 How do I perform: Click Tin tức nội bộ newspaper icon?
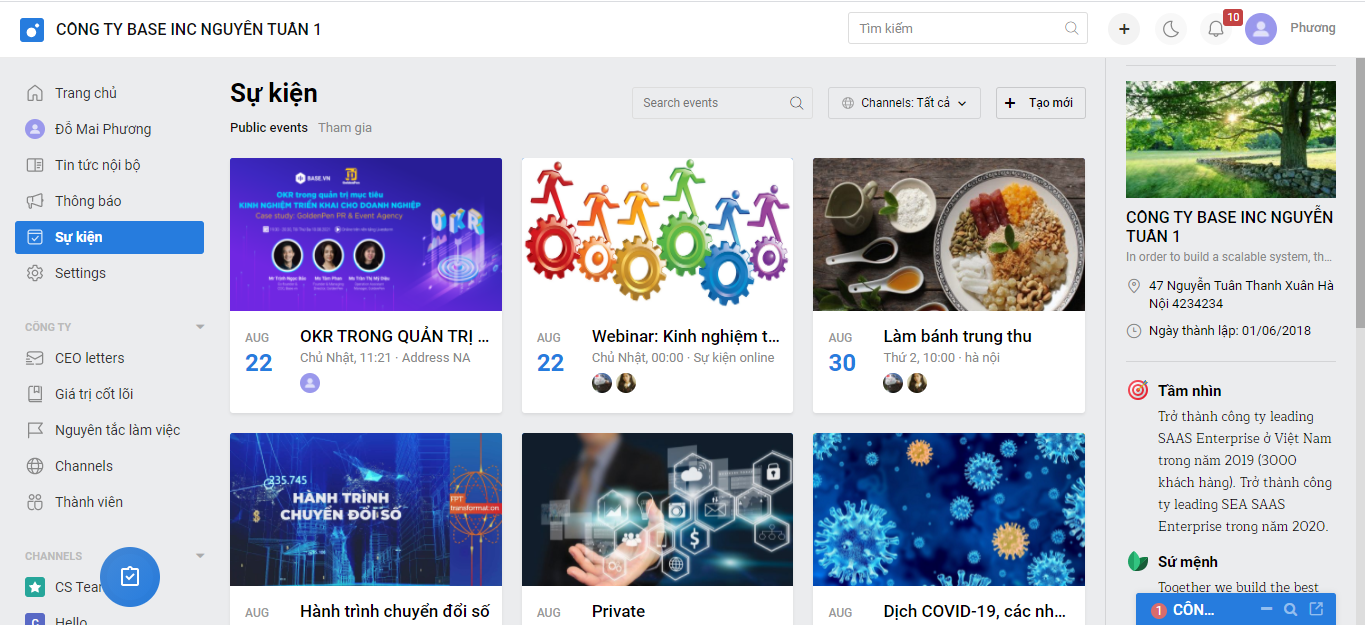coord(35,165)
